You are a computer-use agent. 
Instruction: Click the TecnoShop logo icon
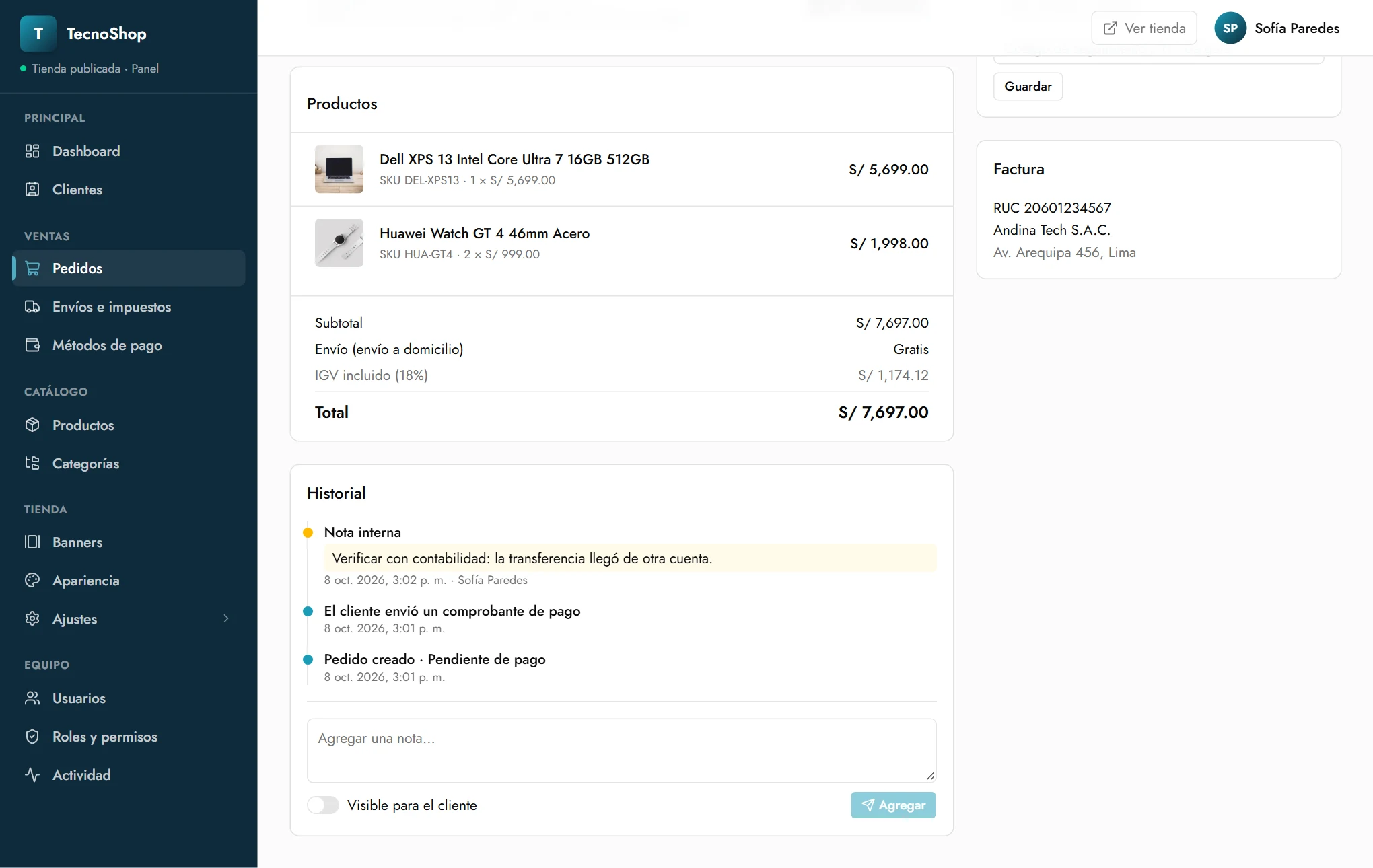tap(38, 34)
